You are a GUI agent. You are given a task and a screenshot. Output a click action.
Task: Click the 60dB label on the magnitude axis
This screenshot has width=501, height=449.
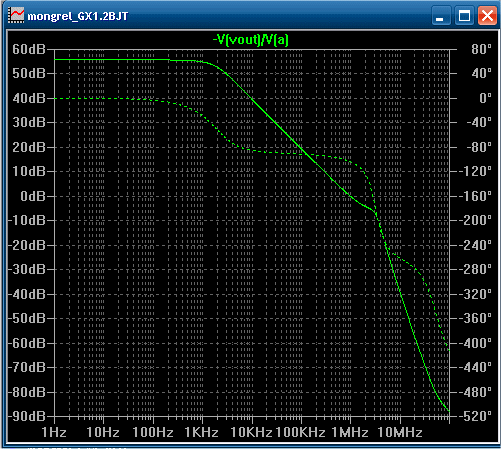[x=29, y=49]
